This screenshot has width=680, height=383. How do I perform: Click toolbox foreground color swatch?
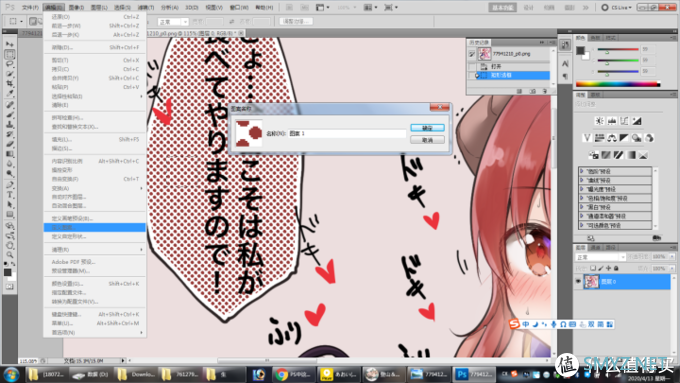[7, 272]
